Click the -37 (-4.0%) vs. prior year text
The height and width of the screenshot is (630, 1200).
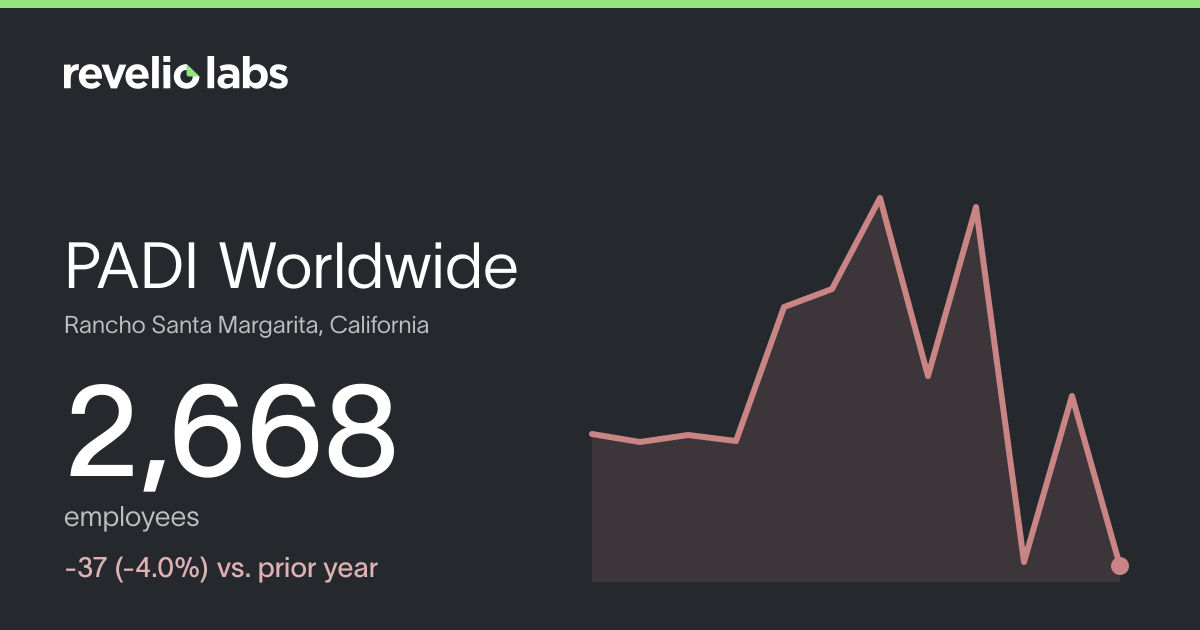(221, 569)
